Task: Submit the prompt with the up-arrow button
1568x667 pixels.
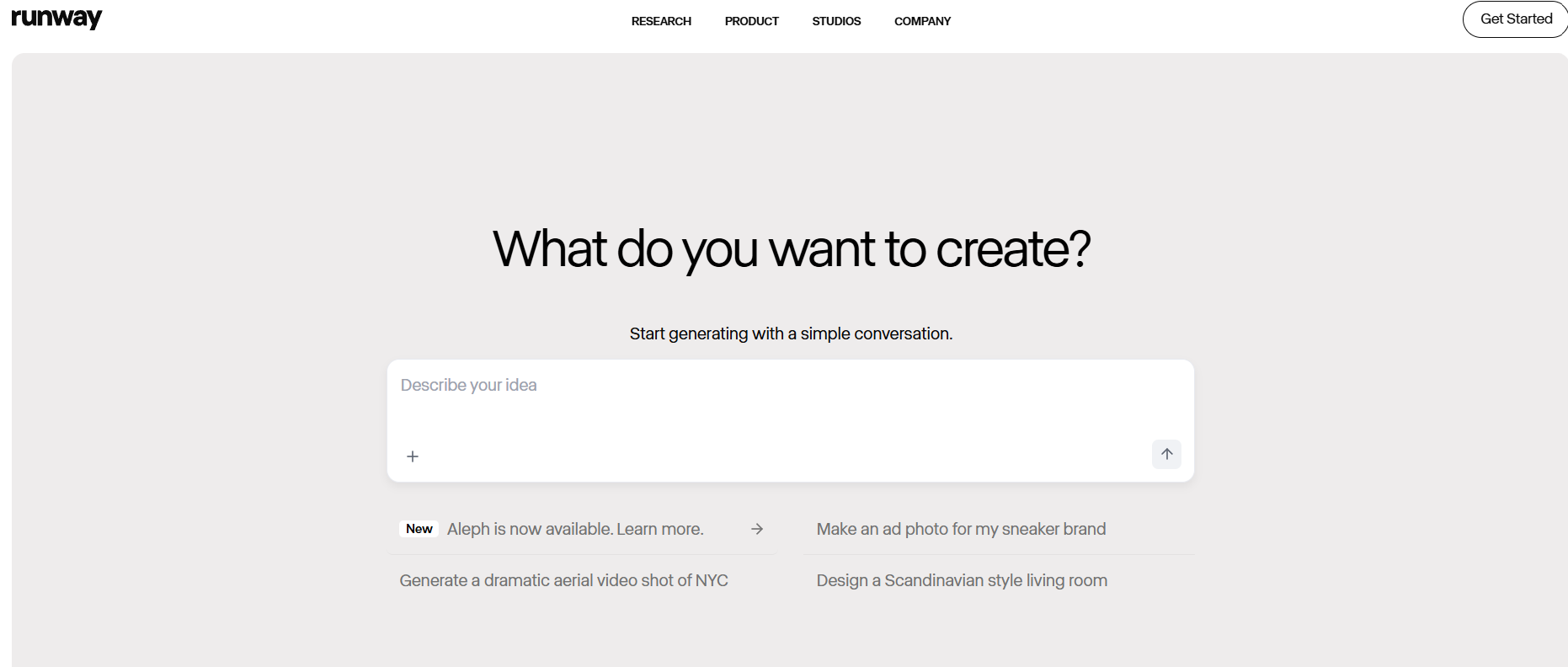Action: coord(1166,454)
